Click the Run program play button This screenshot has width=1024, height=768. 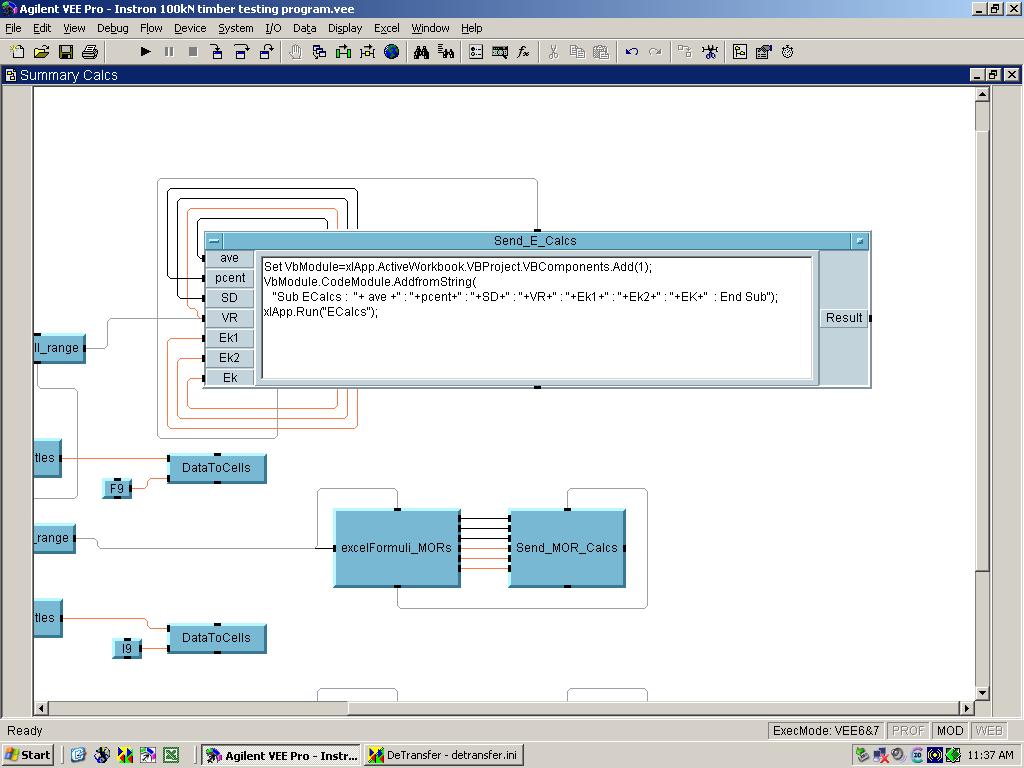[x=145, y=52]
